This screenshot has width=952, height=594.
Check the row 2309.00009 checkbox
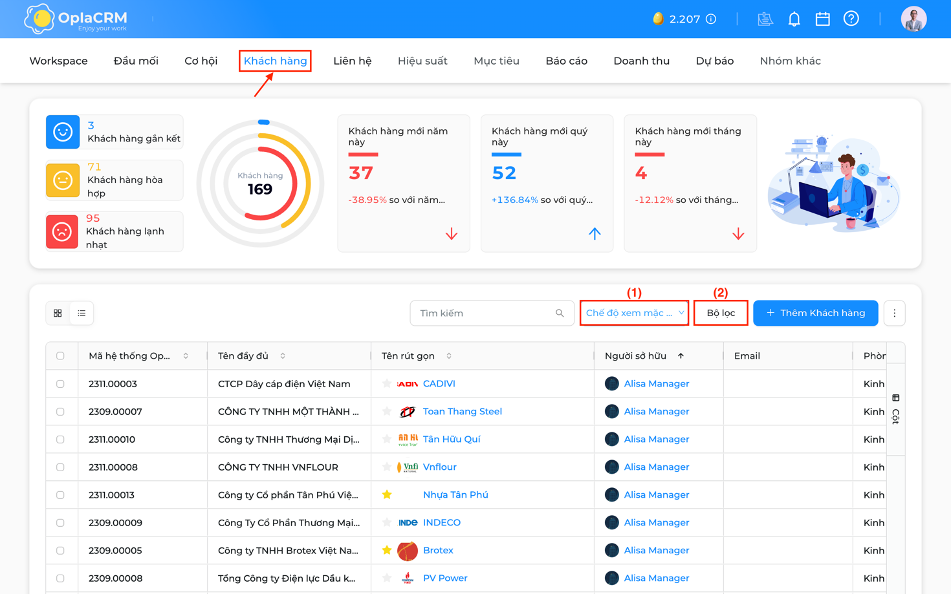tap(60, 522)
